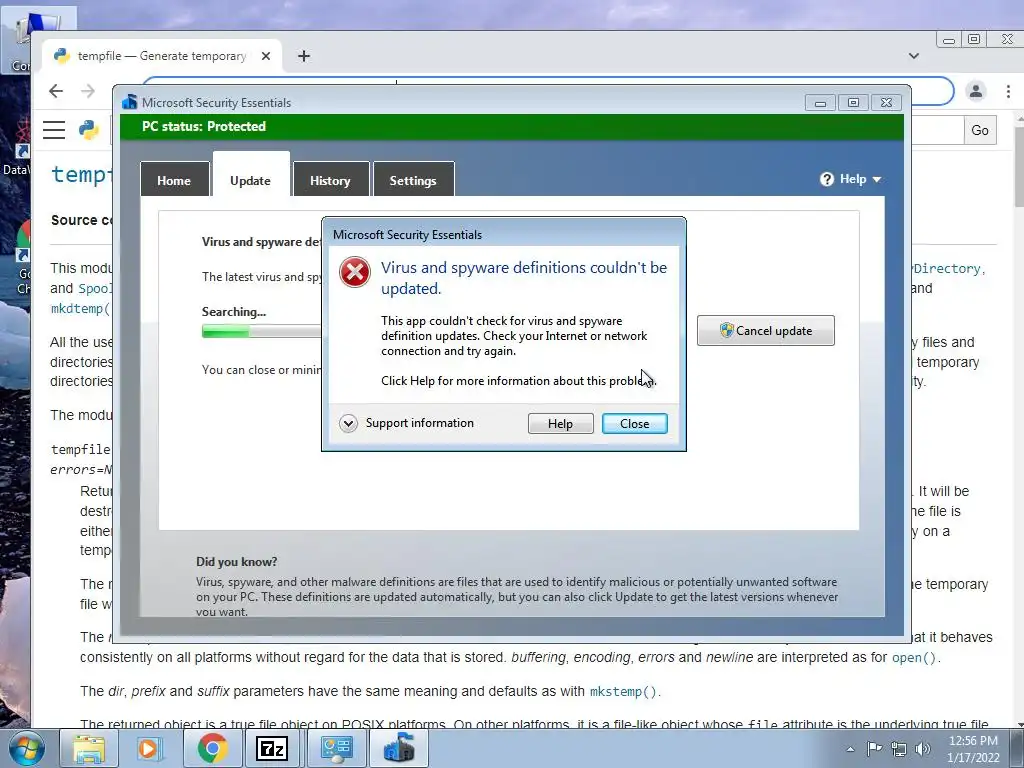Click red error X icon in dialog
The width and height of the screenshot is (1024, 768).
[355, 272]
